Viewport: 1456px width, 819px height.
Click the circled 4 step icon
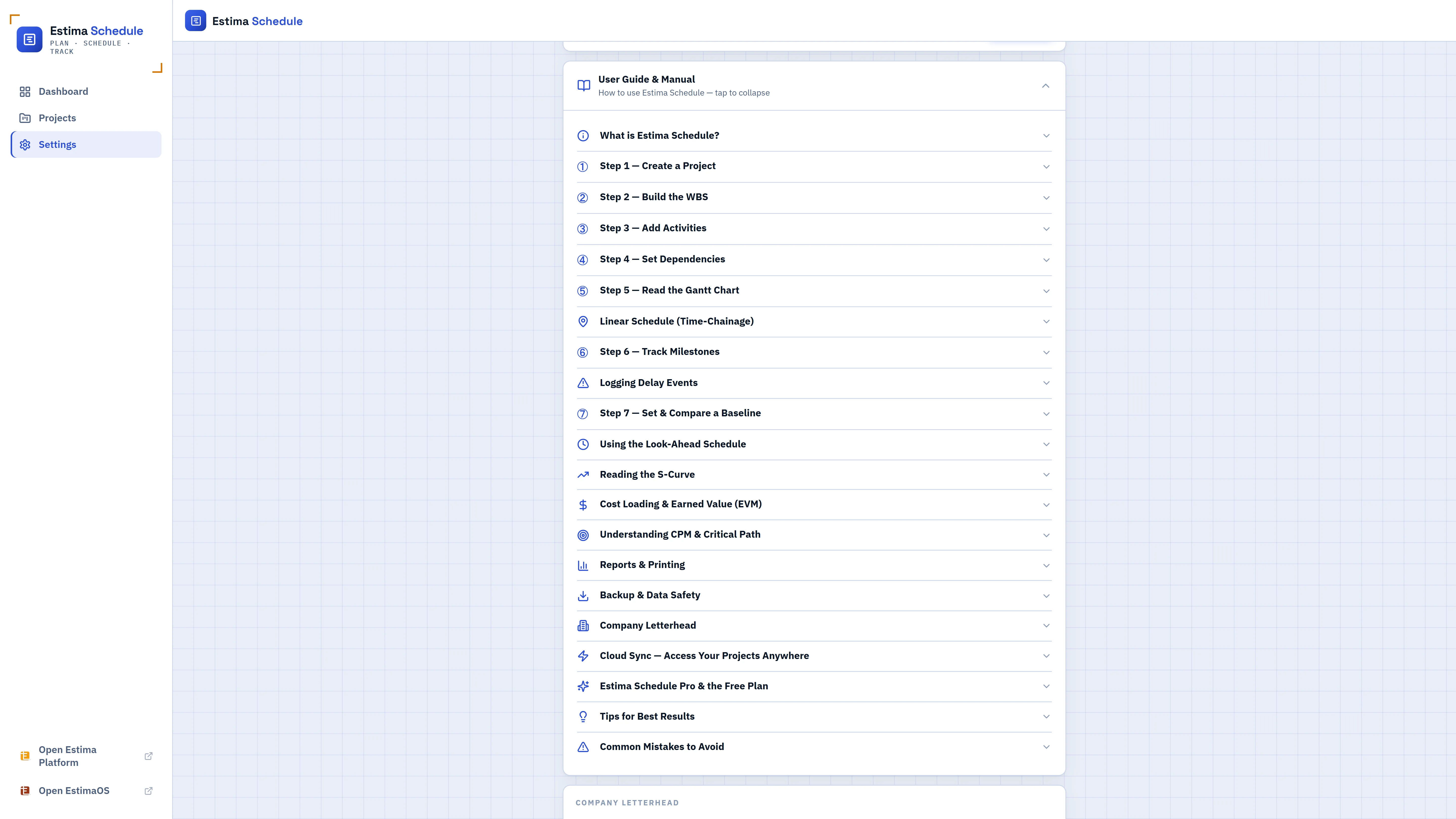[x=583, y=260]
